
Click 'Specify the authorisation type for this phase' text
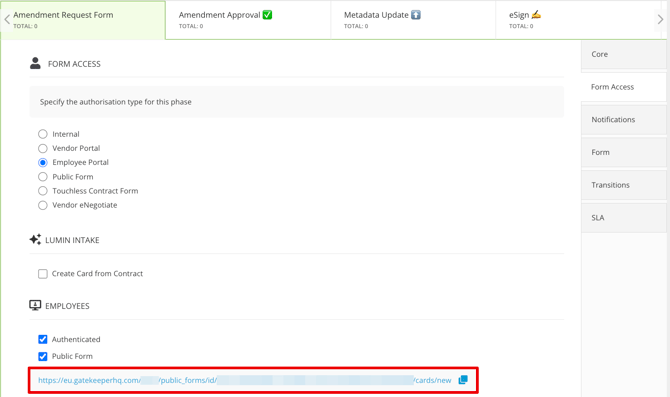point(115,102)
